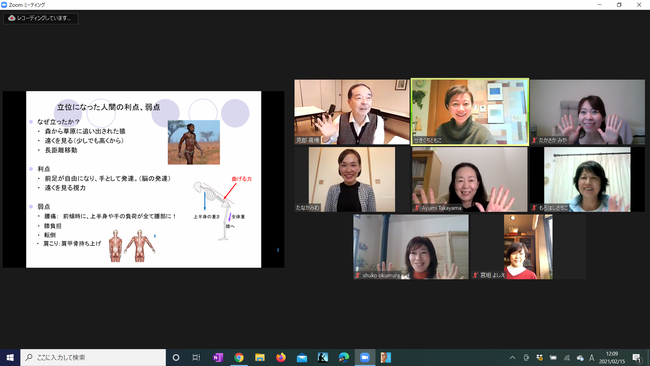Viewport: 650px width, 366px height.
Task: Click the slide text なぜ立ったか？
Action: [x=58, y=122]
